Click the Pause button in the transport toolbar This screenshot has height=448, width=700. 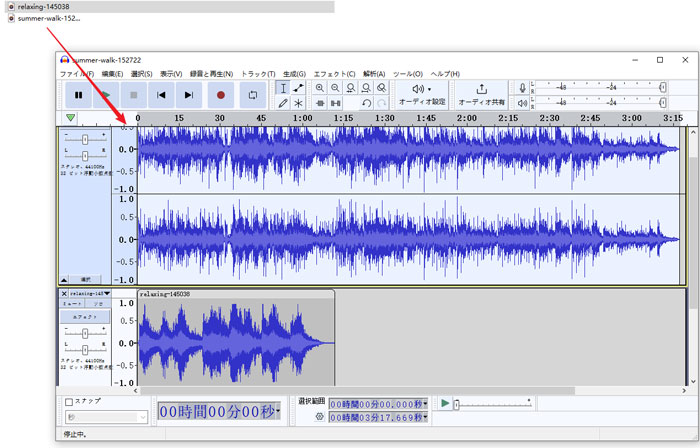tap(78, 95)
